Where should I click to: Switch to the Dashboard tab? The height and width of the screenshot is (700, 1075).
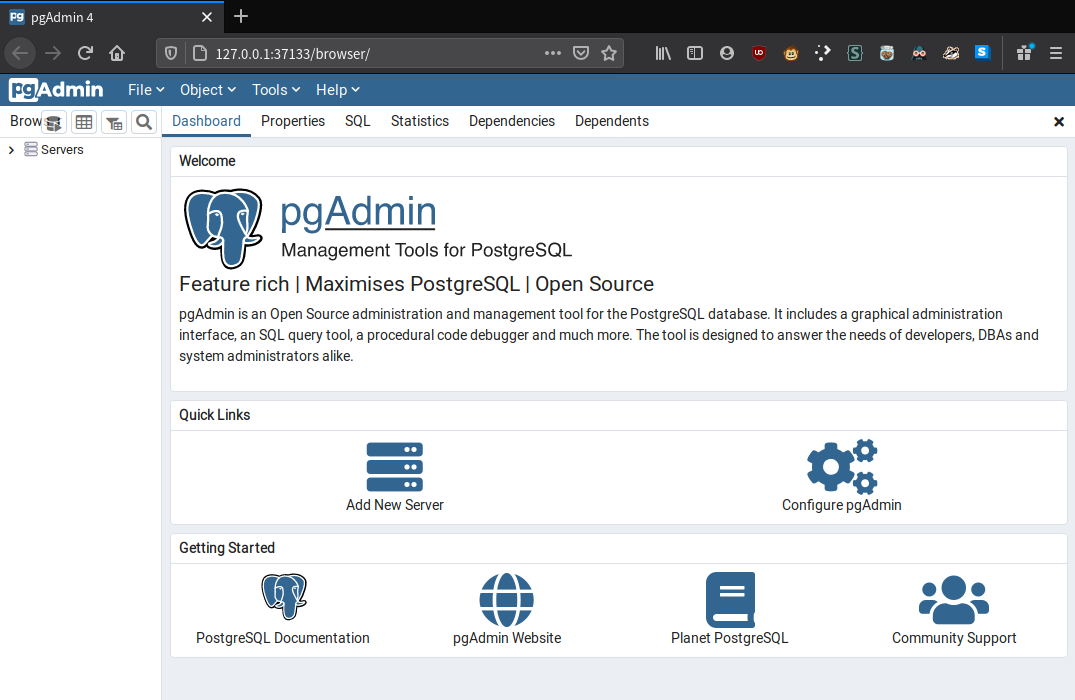click(x=206, y=121)
